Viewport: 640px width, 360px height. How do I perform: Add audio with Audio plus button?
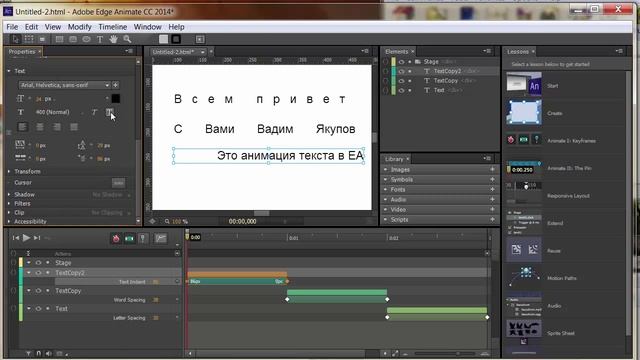click(x=492, y=199)
